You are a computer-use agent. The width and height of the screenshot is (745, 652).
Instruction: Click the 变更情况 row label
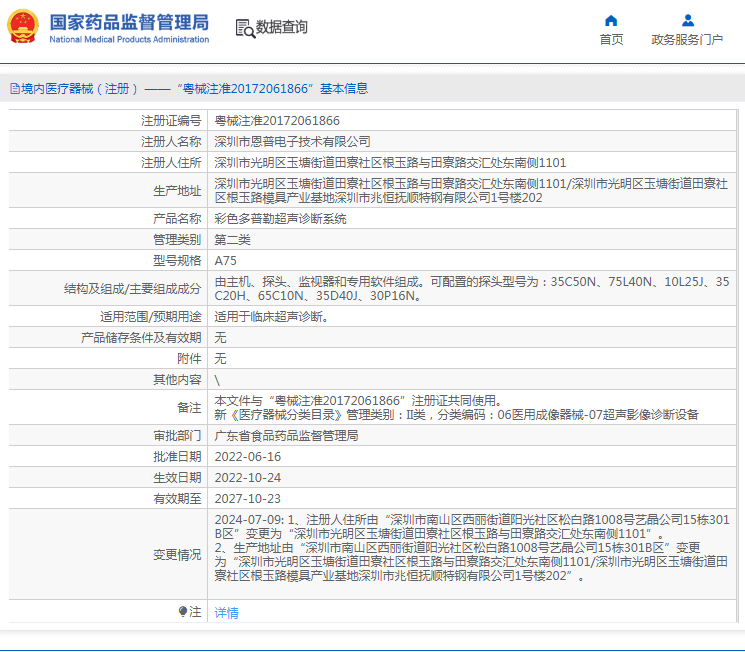click(177, 555)
